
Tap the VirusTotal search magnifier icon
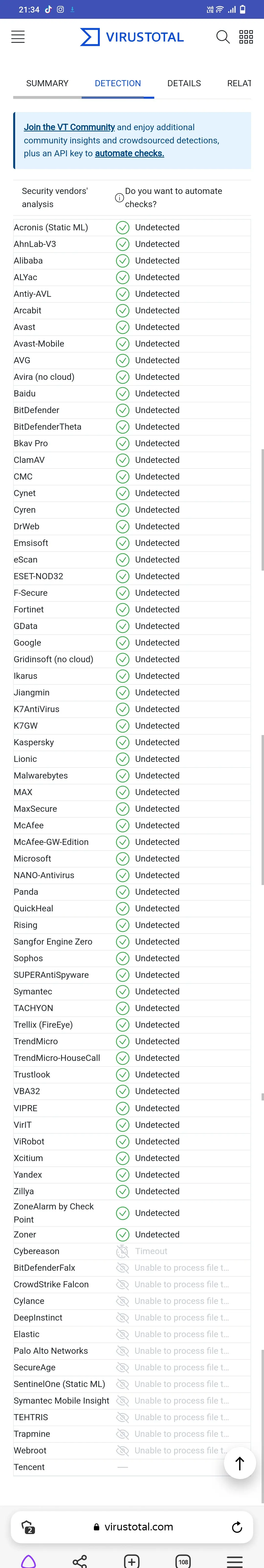[x=223, y=37]
